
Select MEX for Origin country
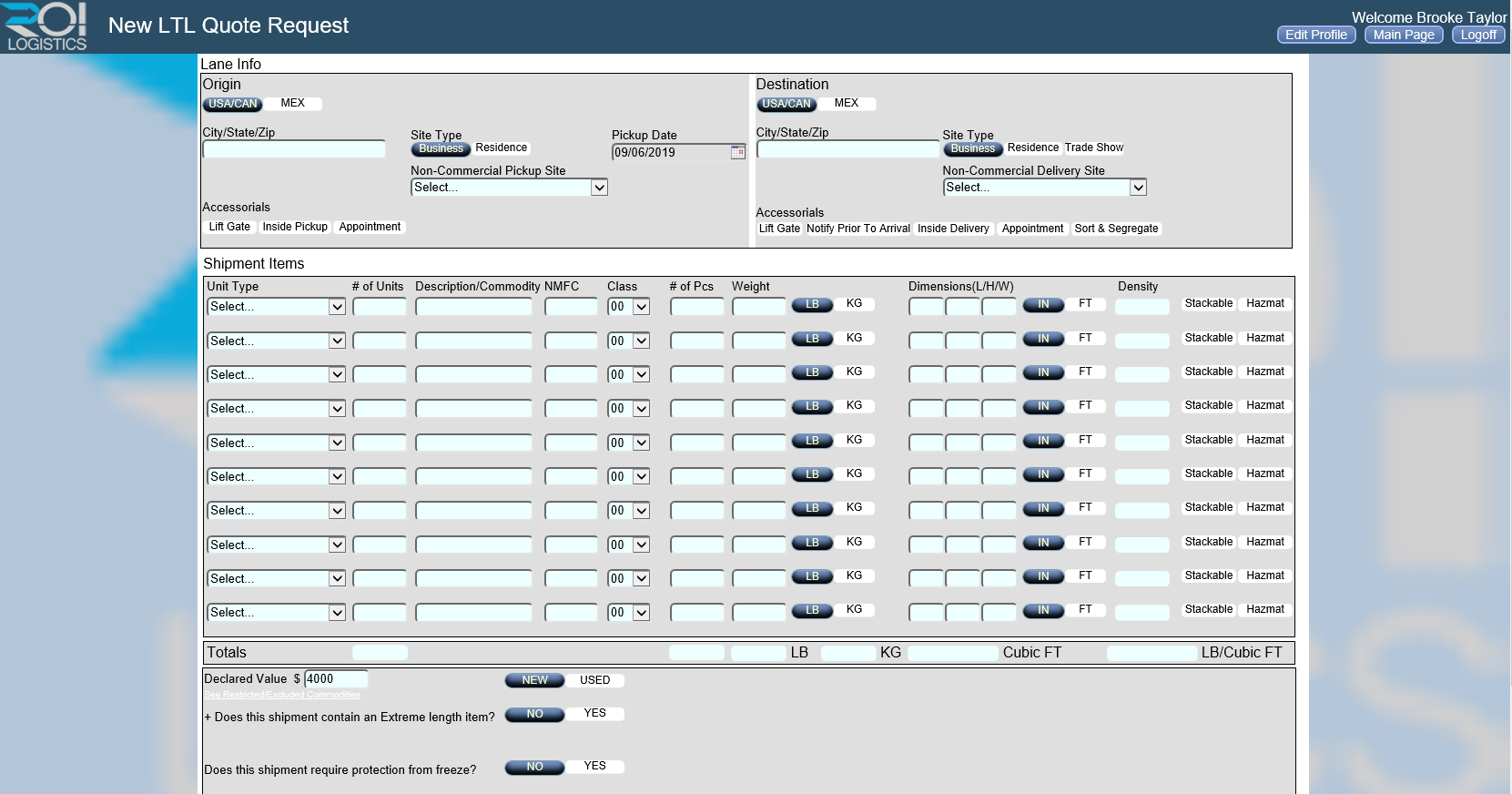click(292, 103)
